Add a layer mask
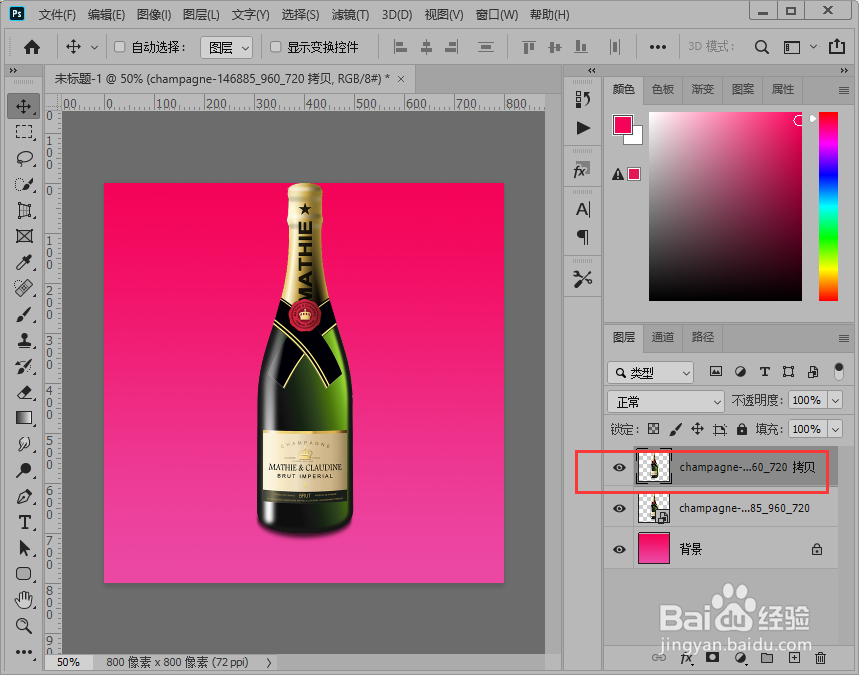Viewport: 859px width, 675px height. [x=712, y=657]
